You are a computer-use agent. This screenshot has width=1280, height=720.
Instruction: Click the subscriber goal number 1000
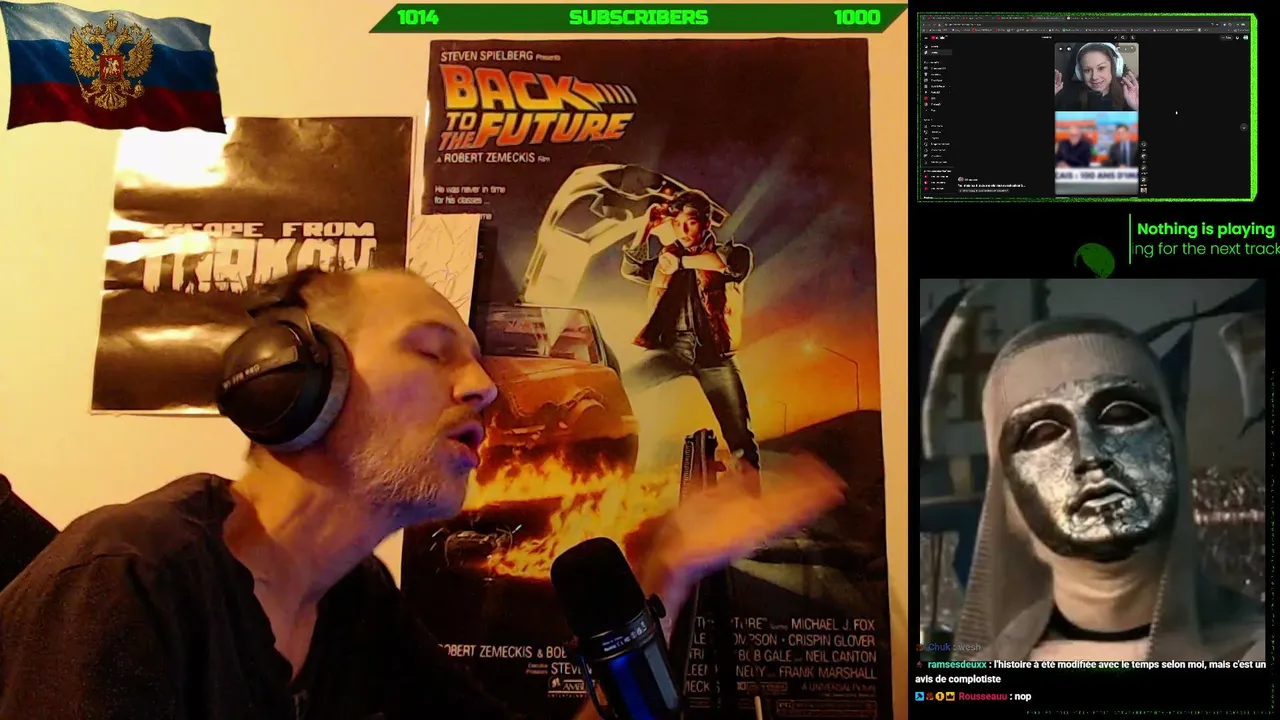coord(857,17)
